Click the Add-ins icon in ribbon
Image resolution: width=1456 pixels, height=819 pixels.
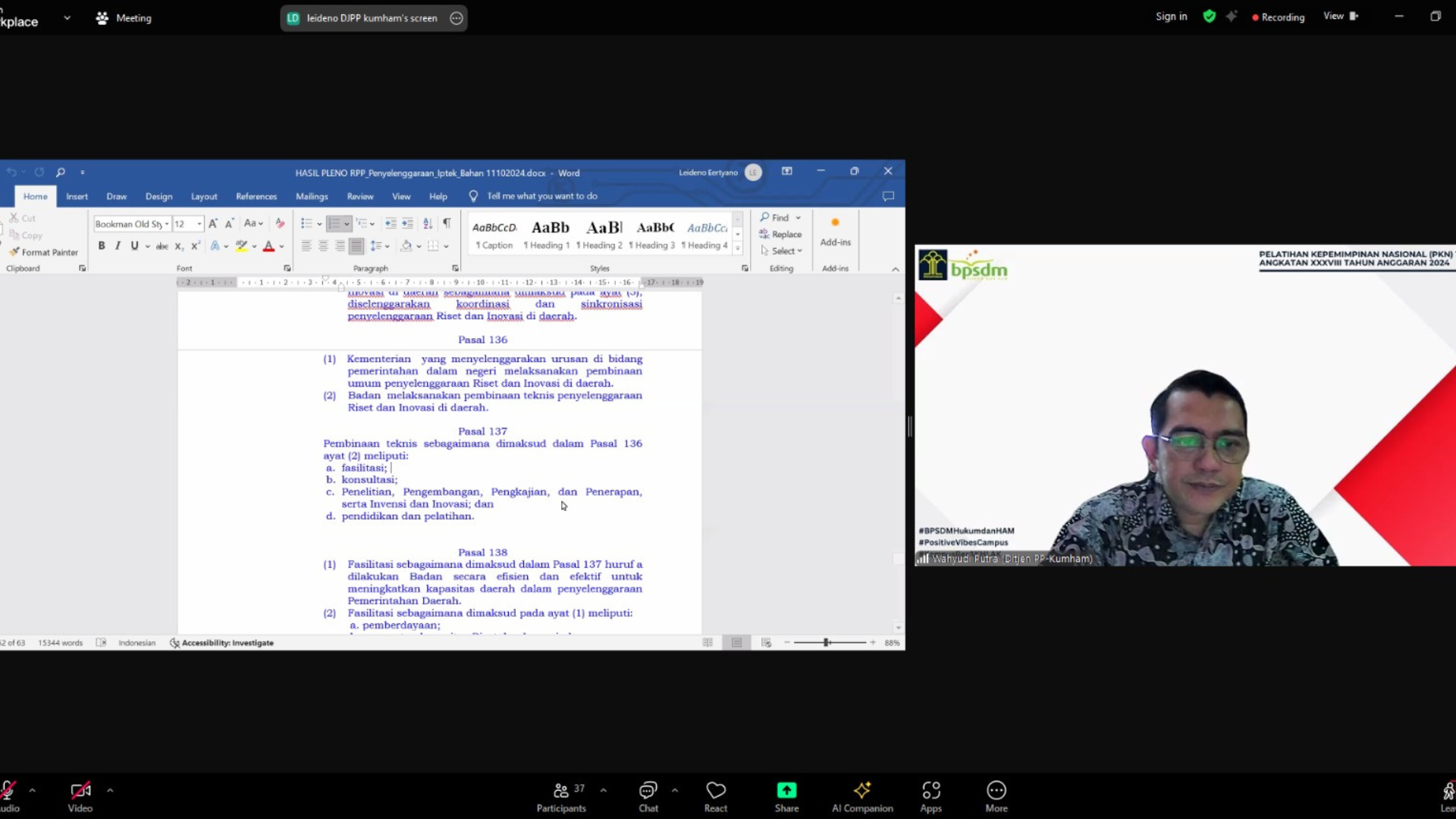point(835,223)
